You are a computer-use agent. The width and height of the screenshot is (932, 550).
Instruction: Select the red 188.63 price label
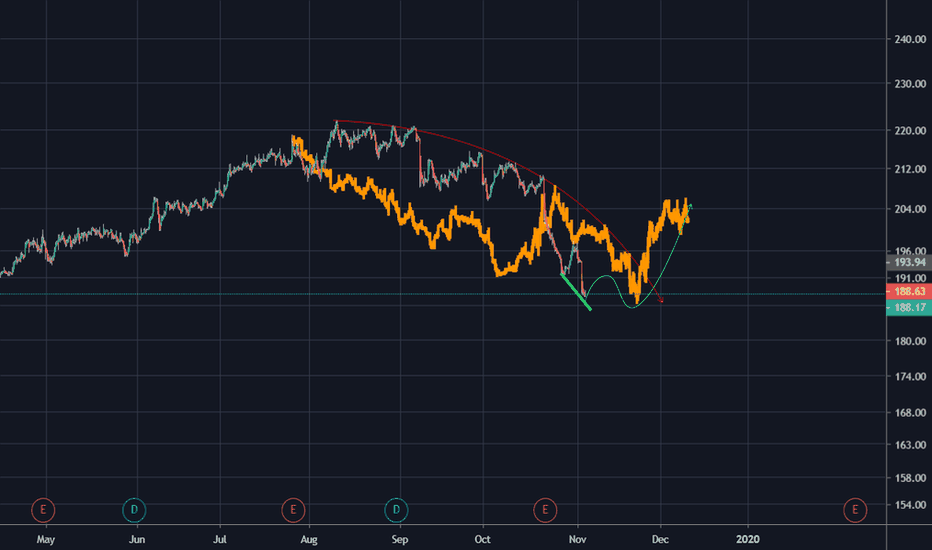tap(909, 291)
